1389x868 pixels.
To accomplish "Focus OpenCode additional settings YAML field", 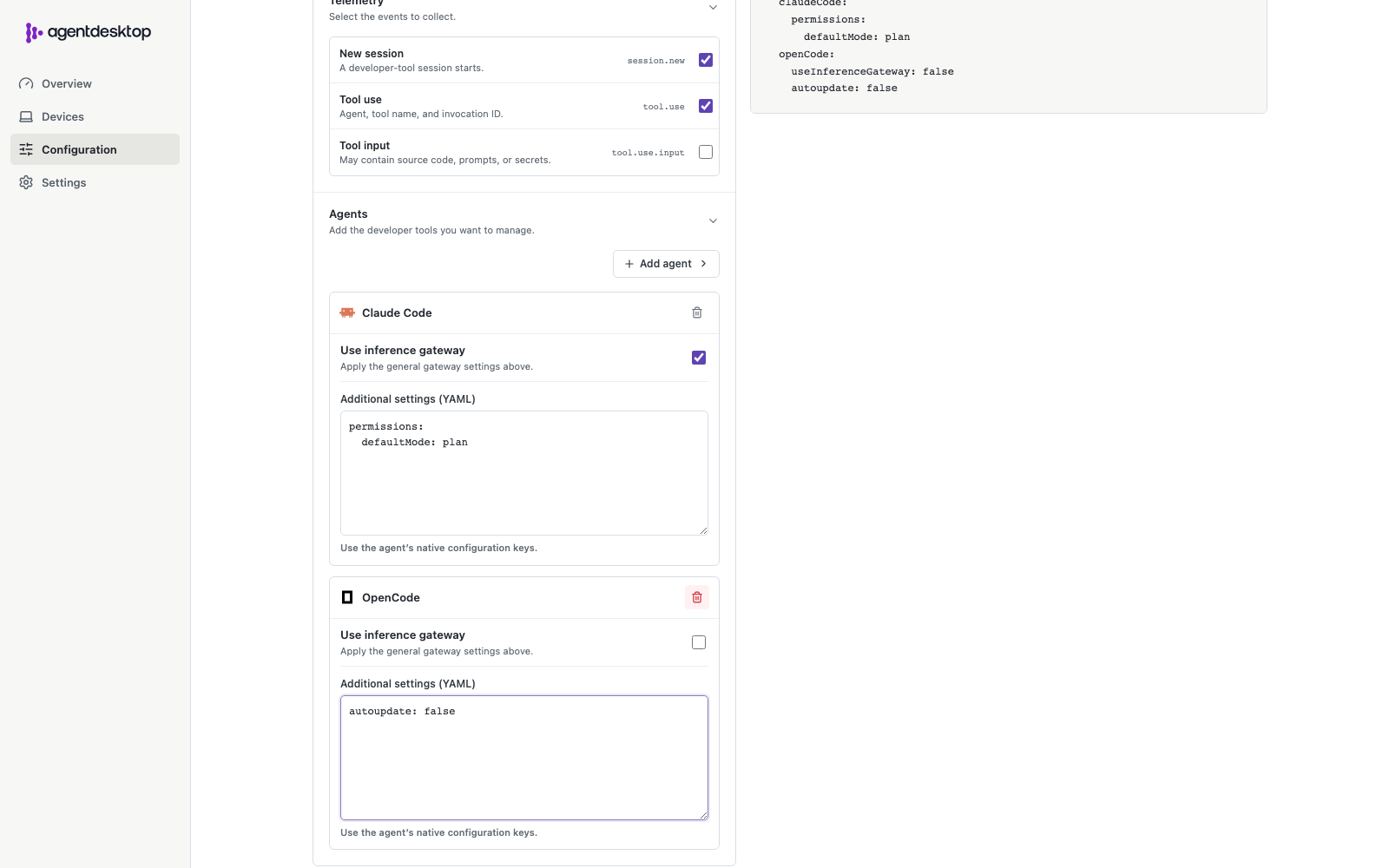I will point(524,758).
